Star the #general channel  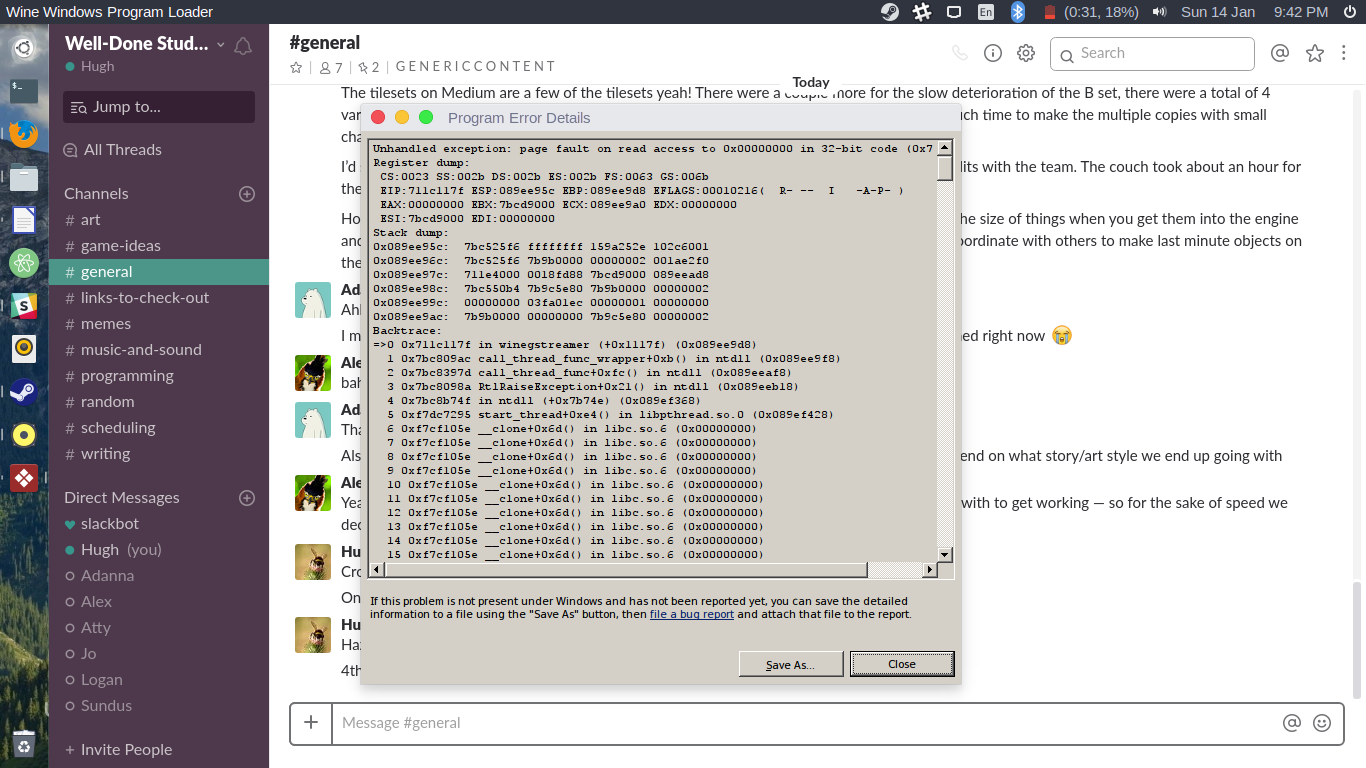click(x=296, y=67)
